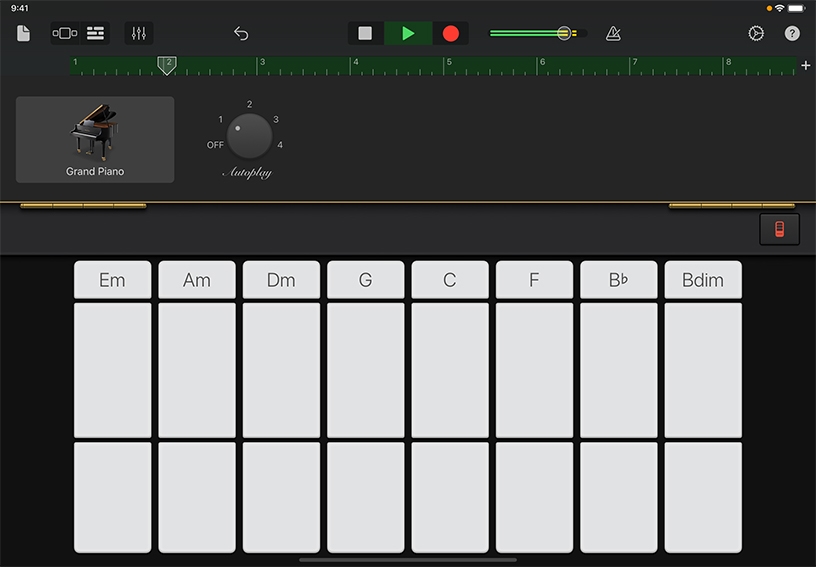Tap the B♭ chord label

pyautogui.click(x=618, y=280)
